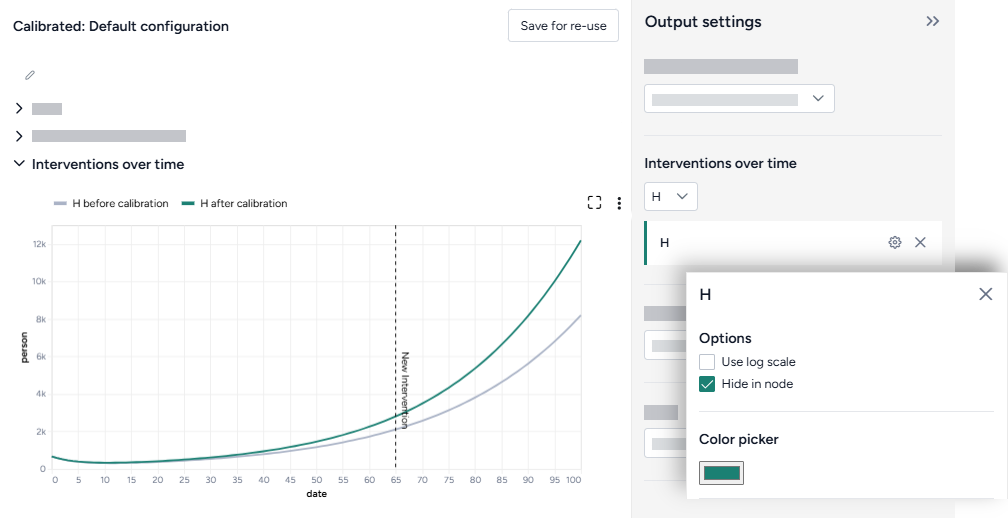Screen dimensions: 1008x518
Task: Uncheck the Hide in node option
Action: click(x=707, y=384)
